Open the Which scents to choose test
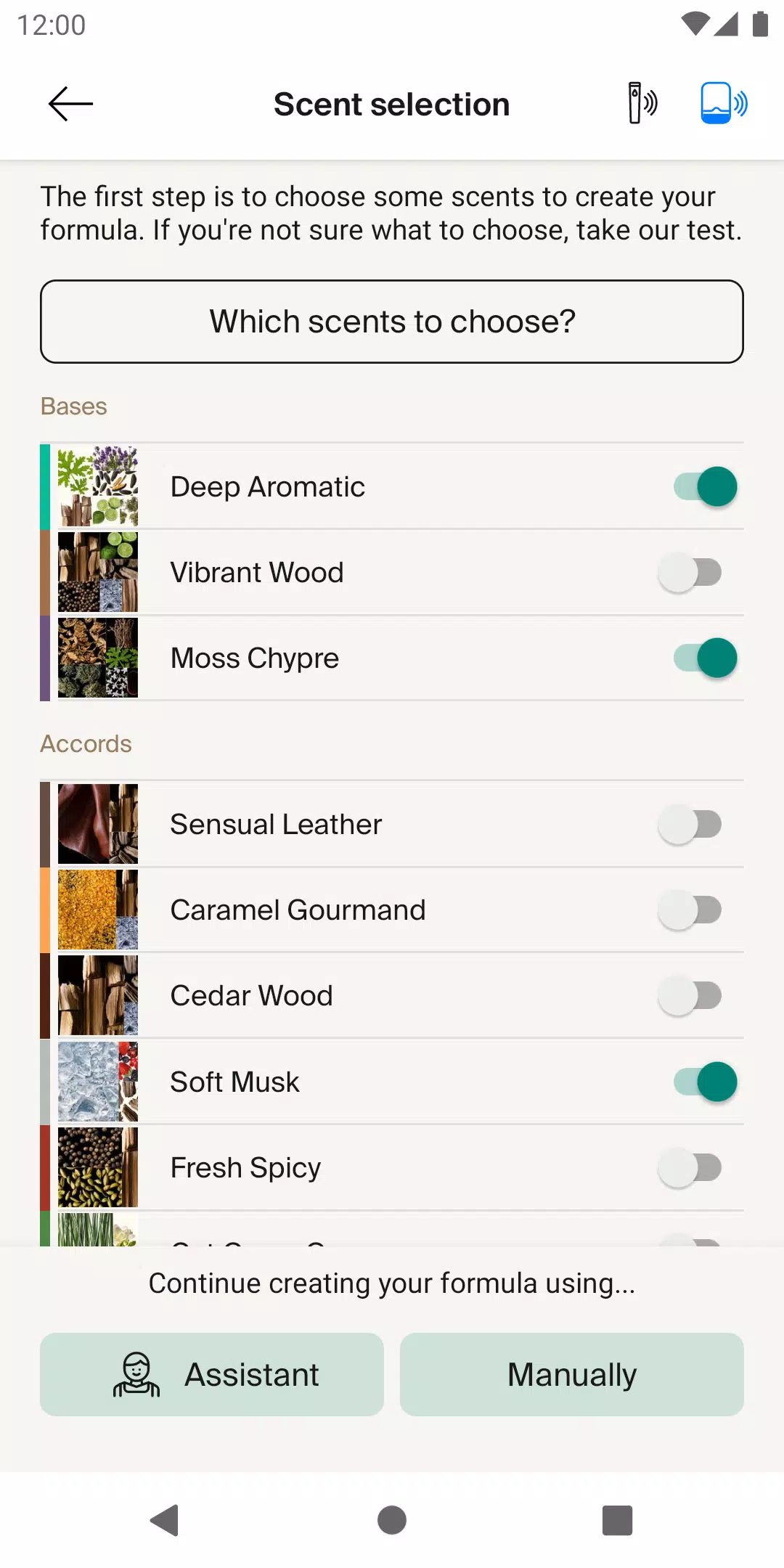Image resolution: width=784 pixels, height=1568 pixels. 392,322
